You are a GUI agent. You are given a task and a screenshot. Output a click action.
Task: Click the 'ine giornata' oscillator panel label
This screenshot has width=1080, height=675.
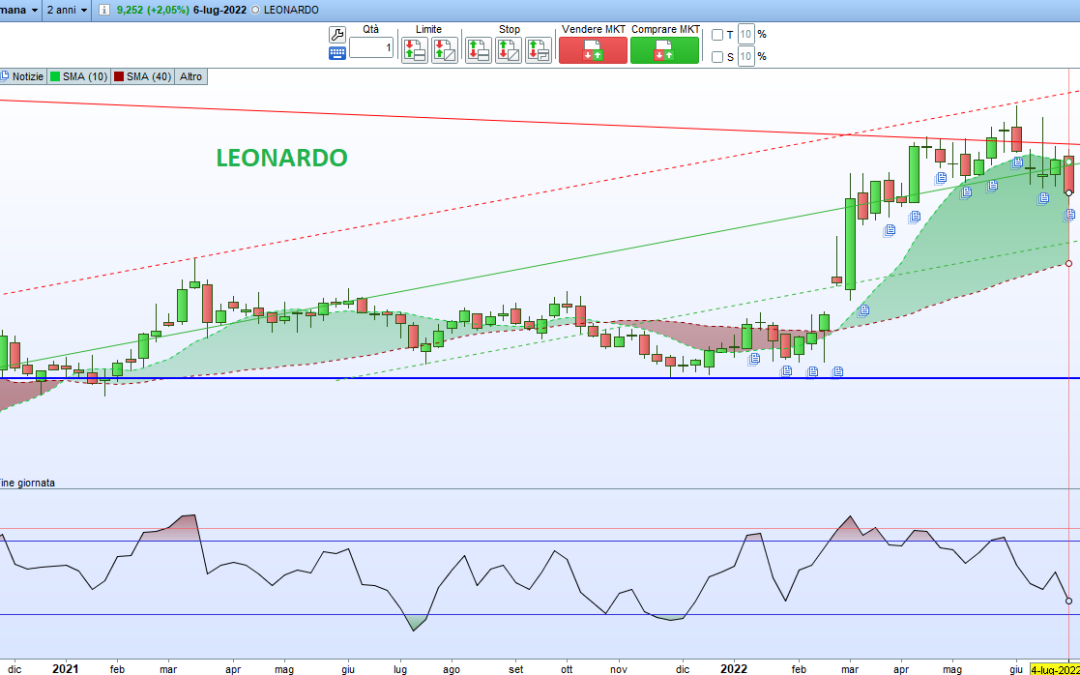(x=28, y=483)
